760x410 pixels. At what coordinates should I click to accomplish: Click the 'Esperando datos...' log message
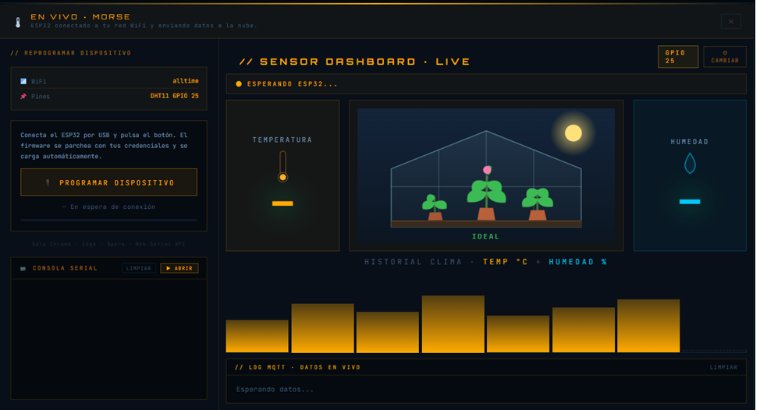[275, 389]
